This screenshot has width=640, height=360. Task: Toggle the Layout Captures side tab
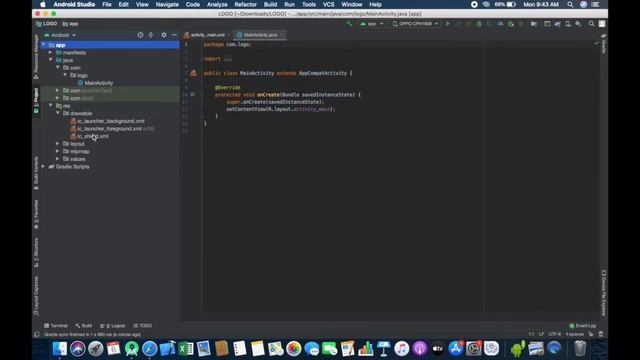tap(36, 296)
